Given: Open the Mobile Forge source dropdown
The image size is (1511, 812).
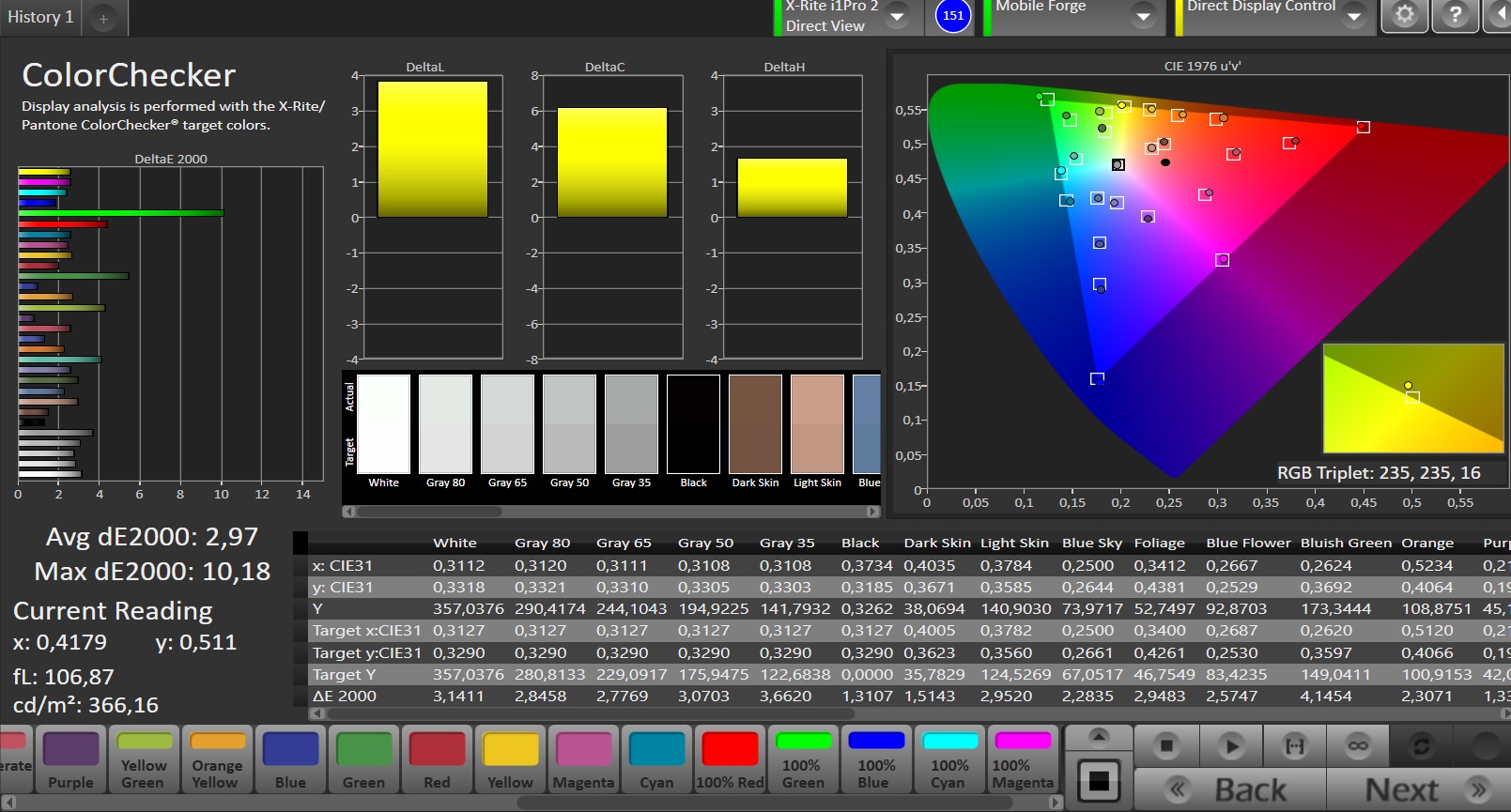Looking at the screenshot, I should (x=1143, y=16).
